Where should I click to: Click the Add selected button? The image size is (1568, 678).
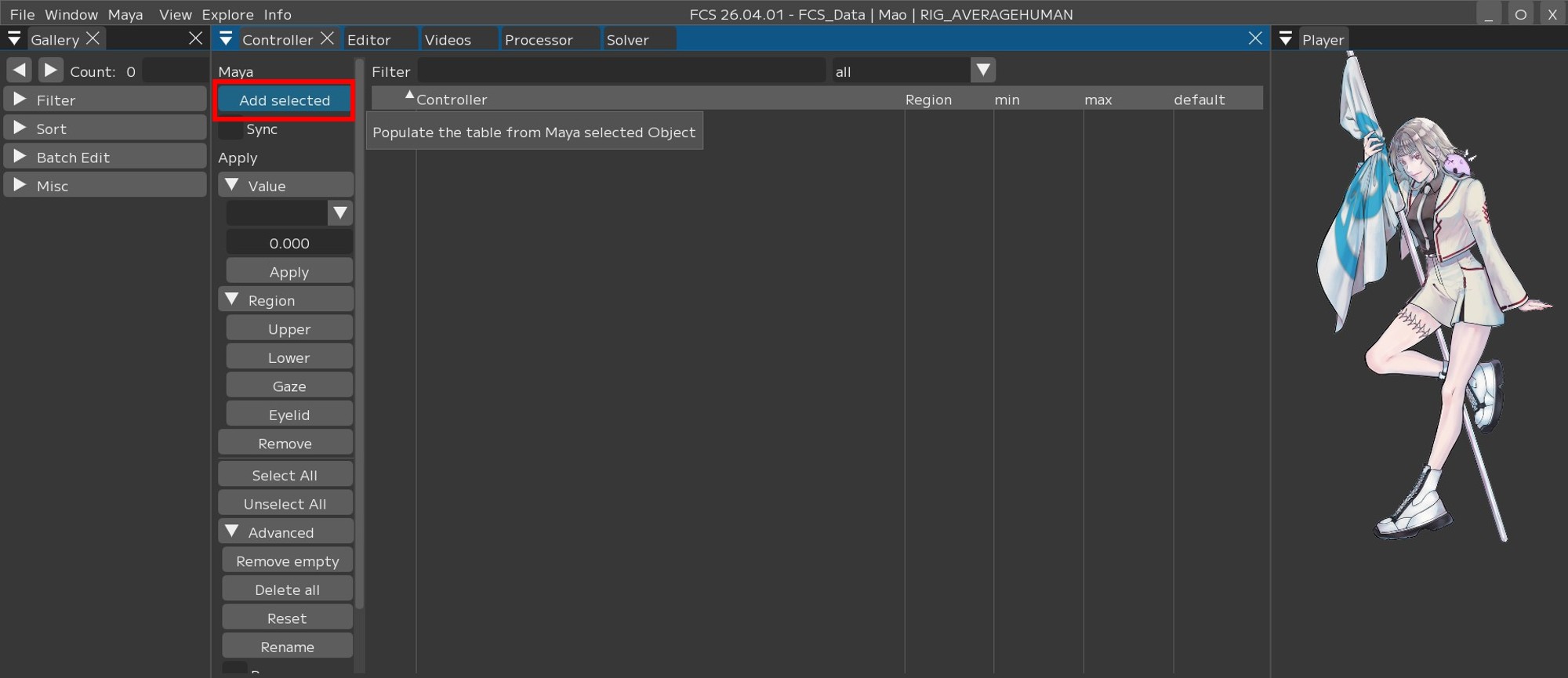tap(285, 100)
